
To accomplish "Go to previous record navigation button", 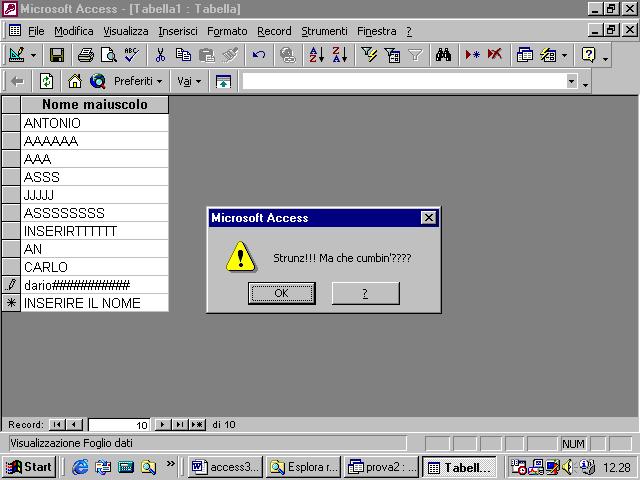I will point(74,424).
